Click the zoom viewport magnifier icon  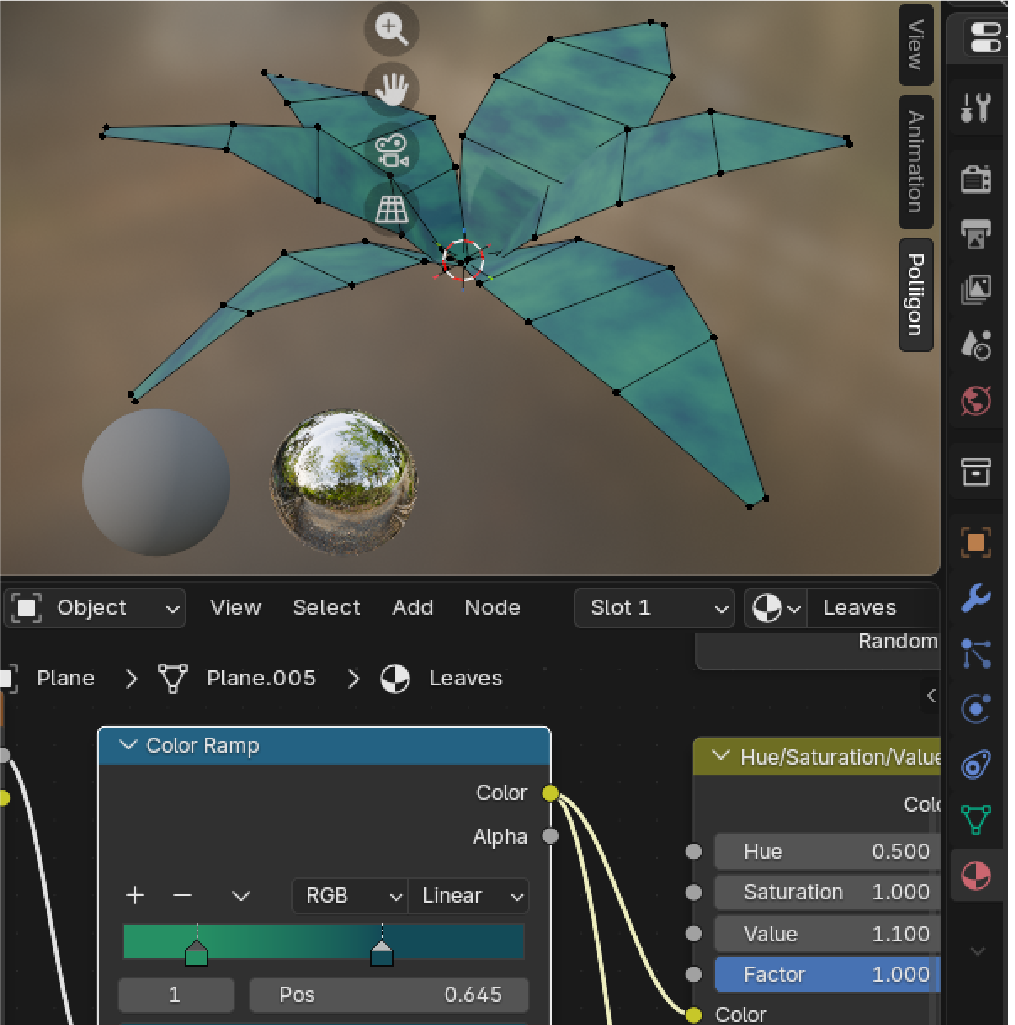[391, 28]
